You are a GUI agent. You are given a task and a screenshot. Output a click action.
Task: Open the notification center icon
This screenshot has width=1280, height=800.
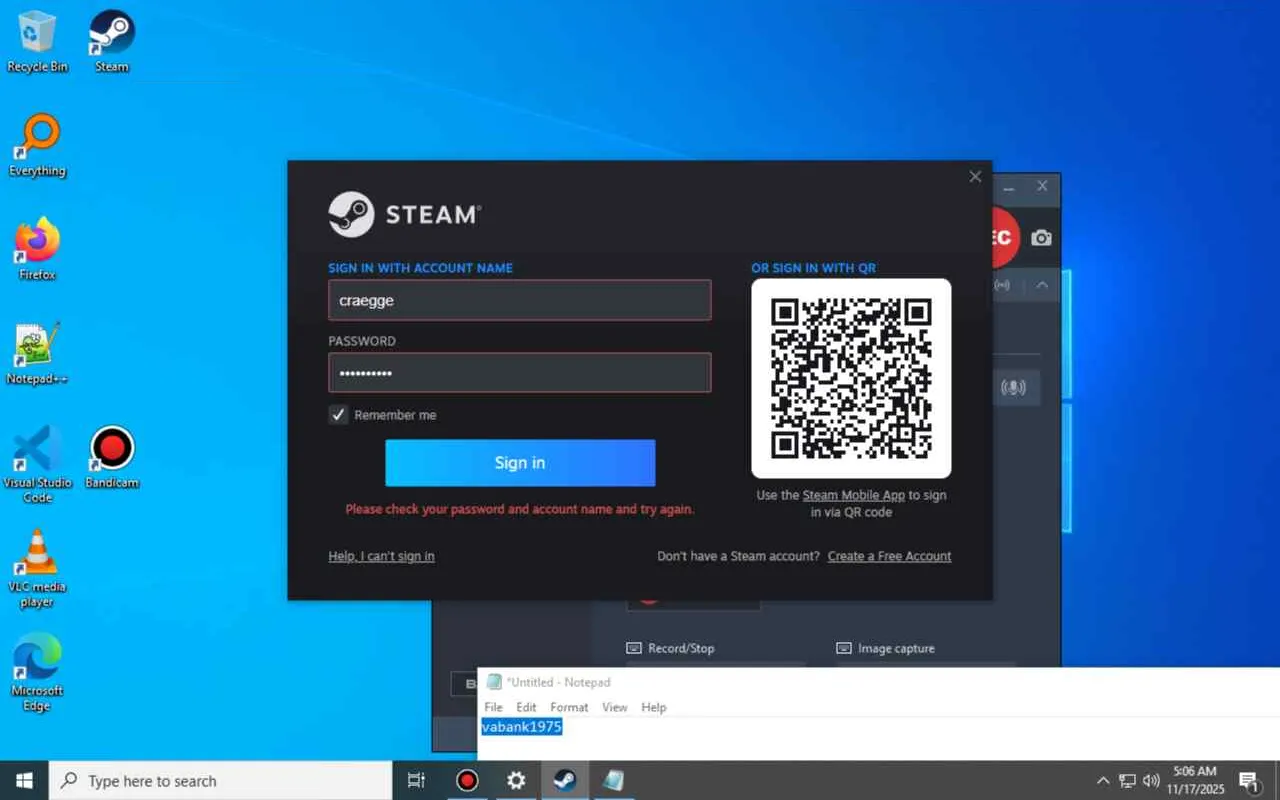point(1249,781)
